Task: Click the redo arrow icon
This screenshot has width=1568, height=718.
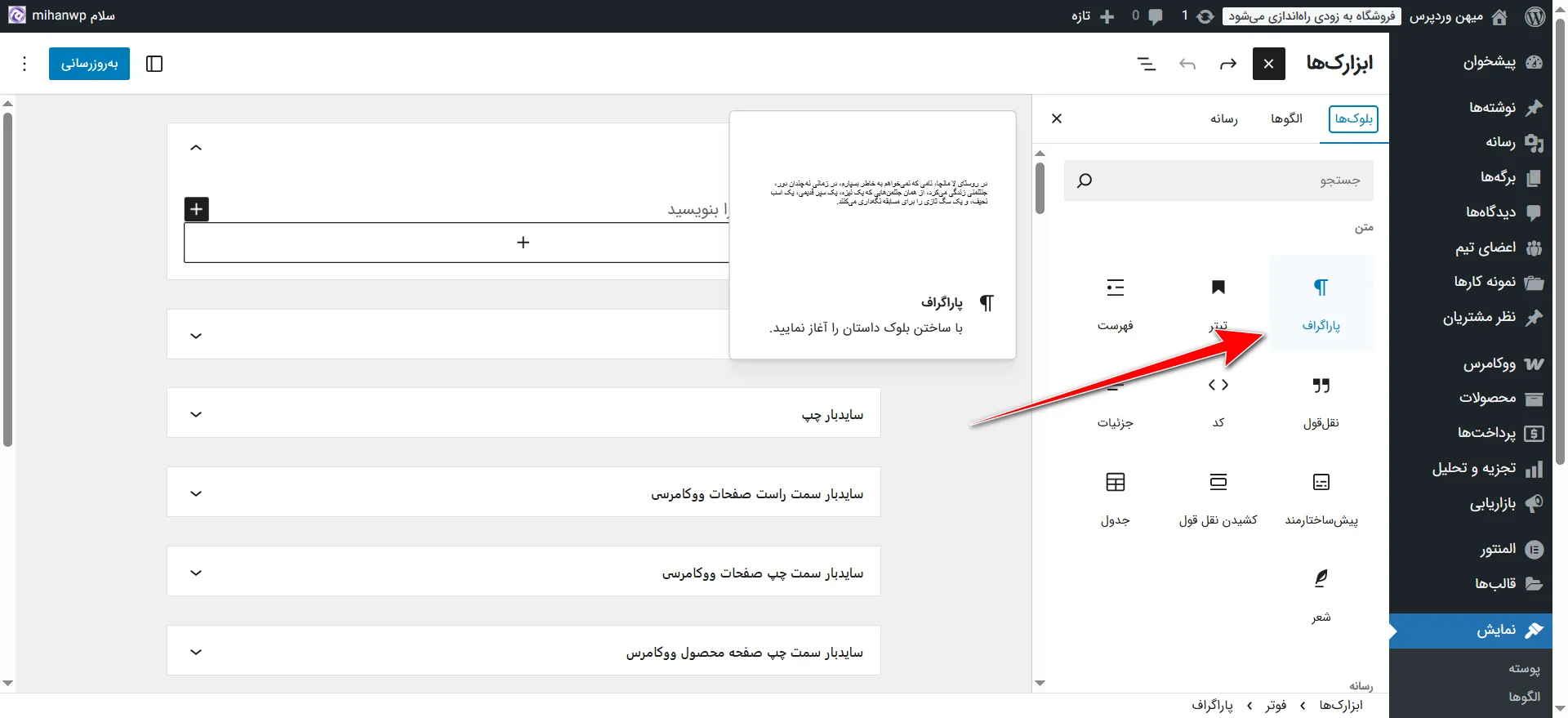Action: pyautogui.click(x=1227, y=64)
